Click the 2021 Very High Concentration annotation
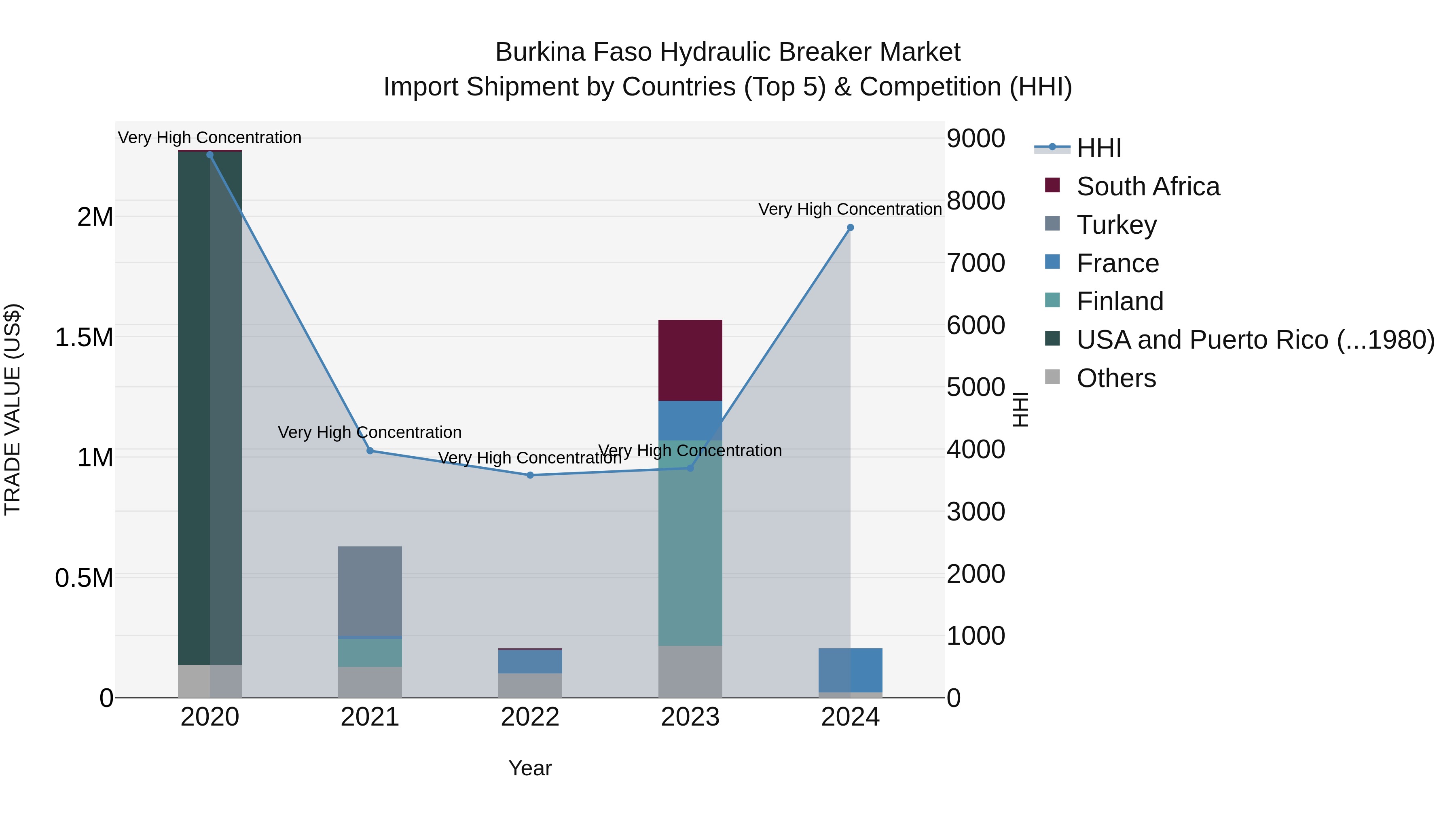Screen dimensions: 1456x819 [370, 432]
